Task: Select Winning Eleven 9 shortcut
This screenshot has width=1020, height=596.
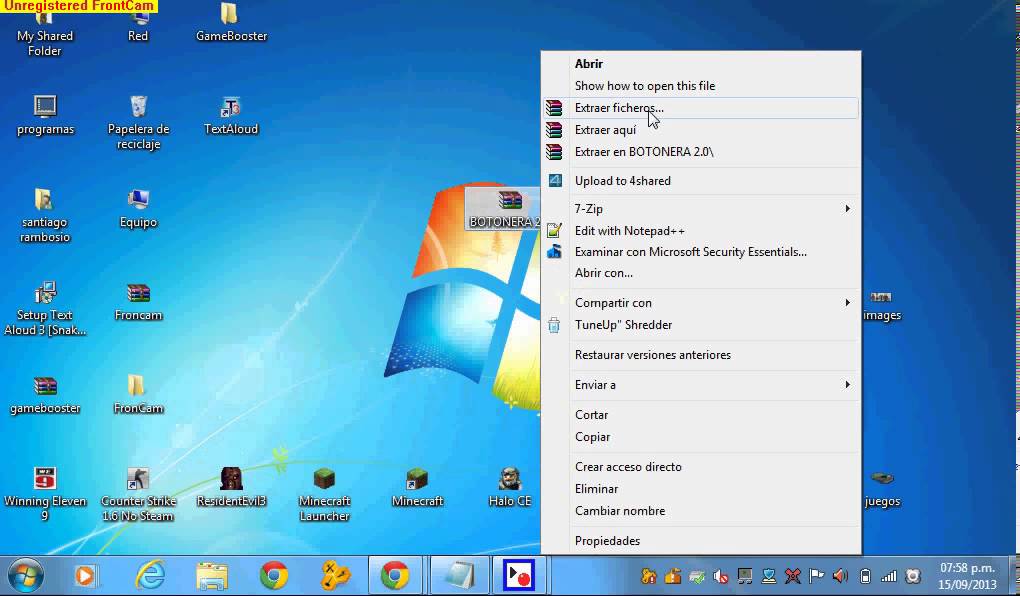Action: click(x=44, y=494)
